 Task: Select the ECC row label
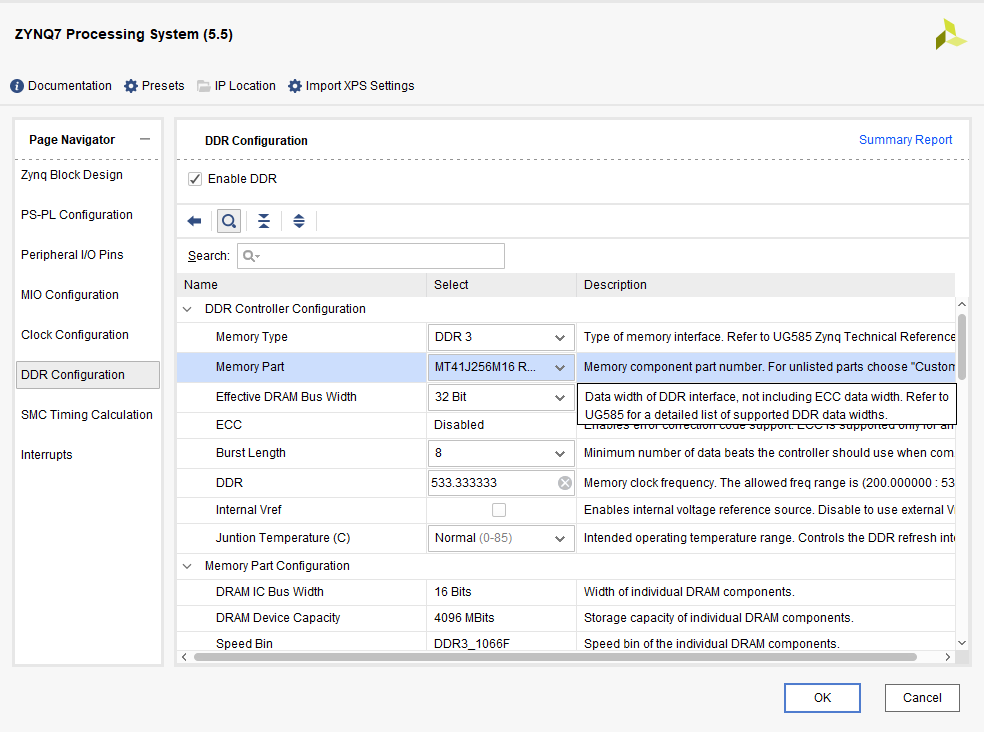tap(228, 425)
